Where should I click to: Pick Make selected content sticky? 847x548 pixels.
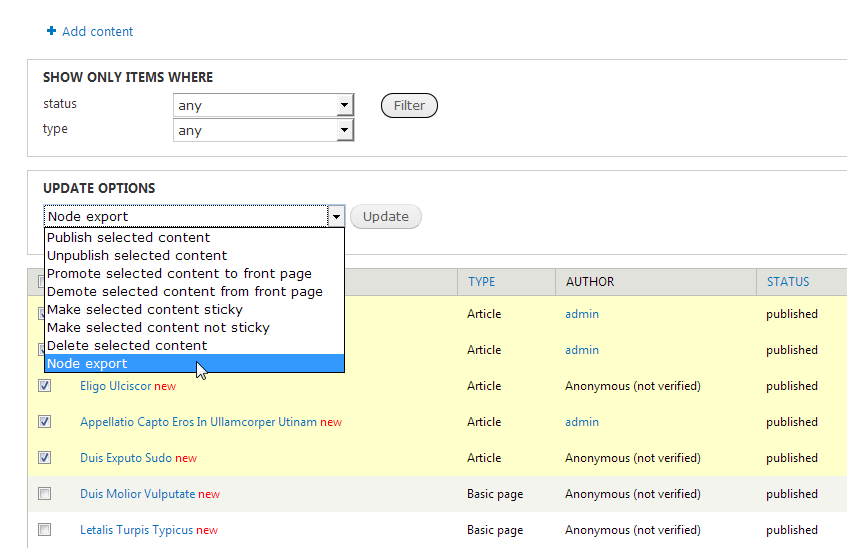[x=144, y=310]
